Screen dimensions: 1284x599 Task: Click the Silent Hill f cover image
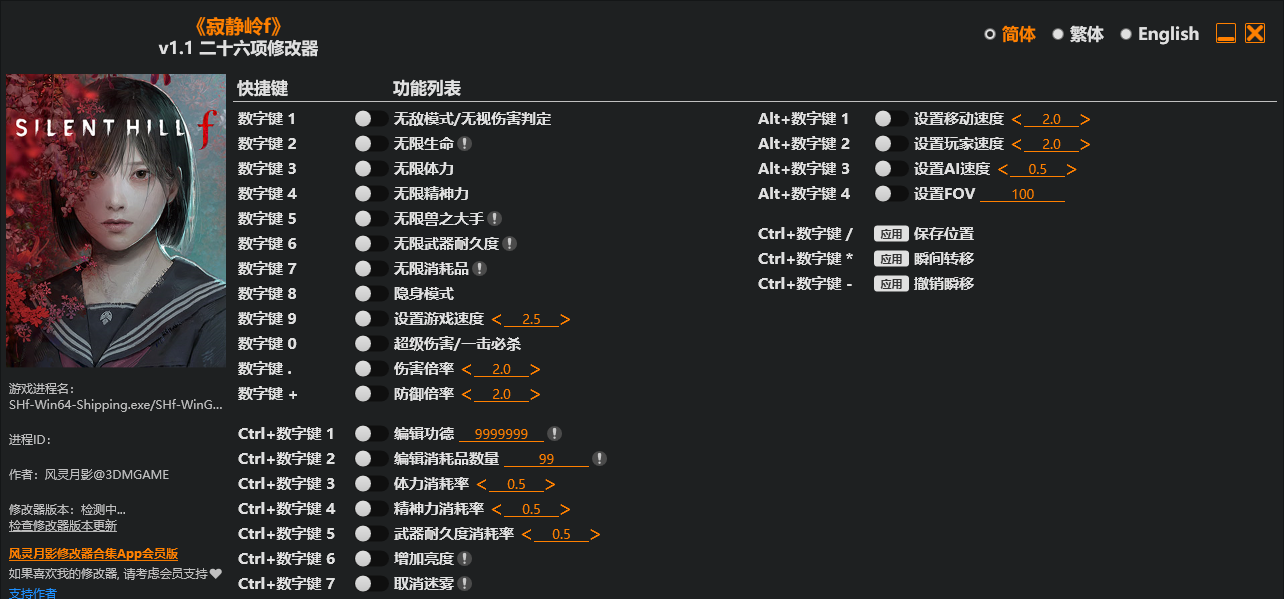115,220
